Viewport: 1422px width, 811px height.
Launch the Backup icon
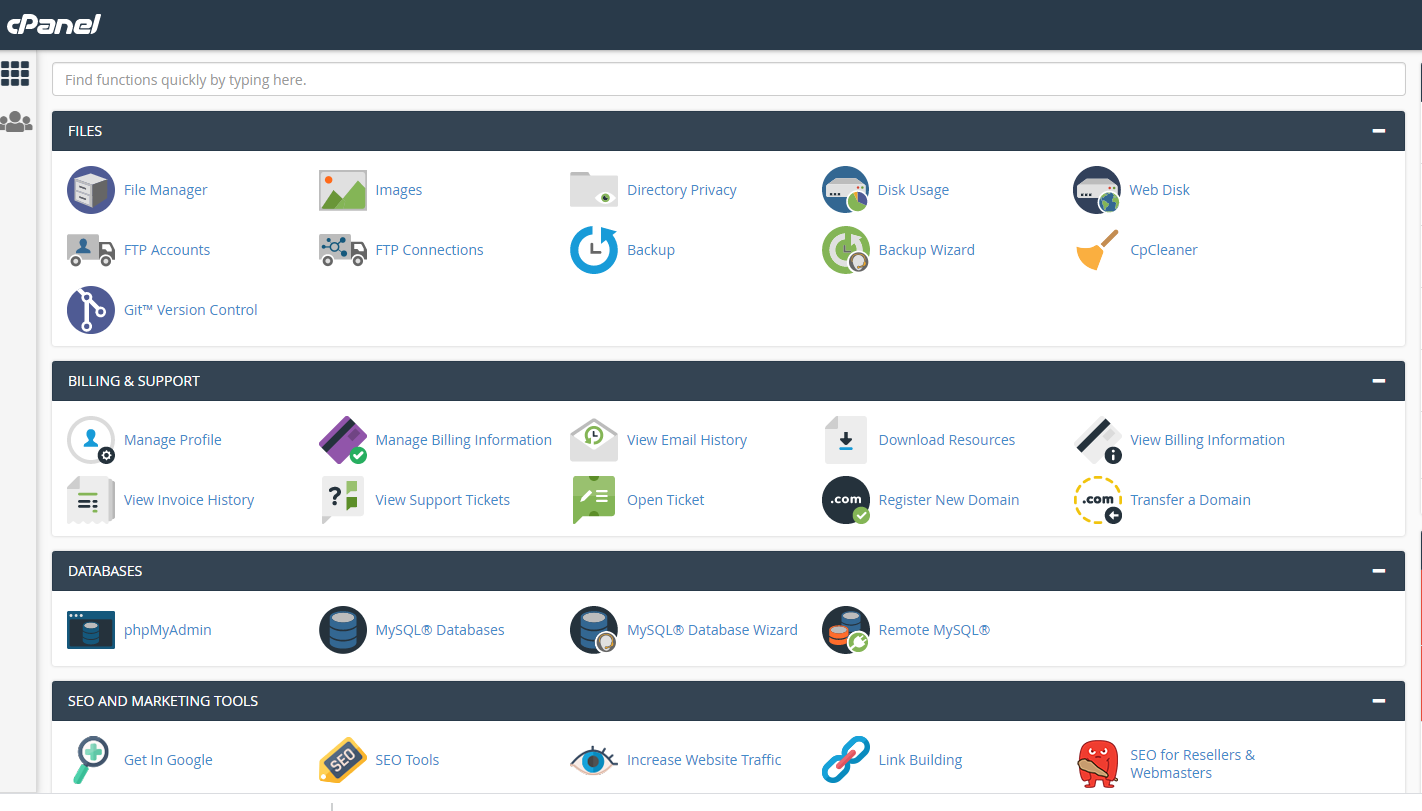(594, 250)
